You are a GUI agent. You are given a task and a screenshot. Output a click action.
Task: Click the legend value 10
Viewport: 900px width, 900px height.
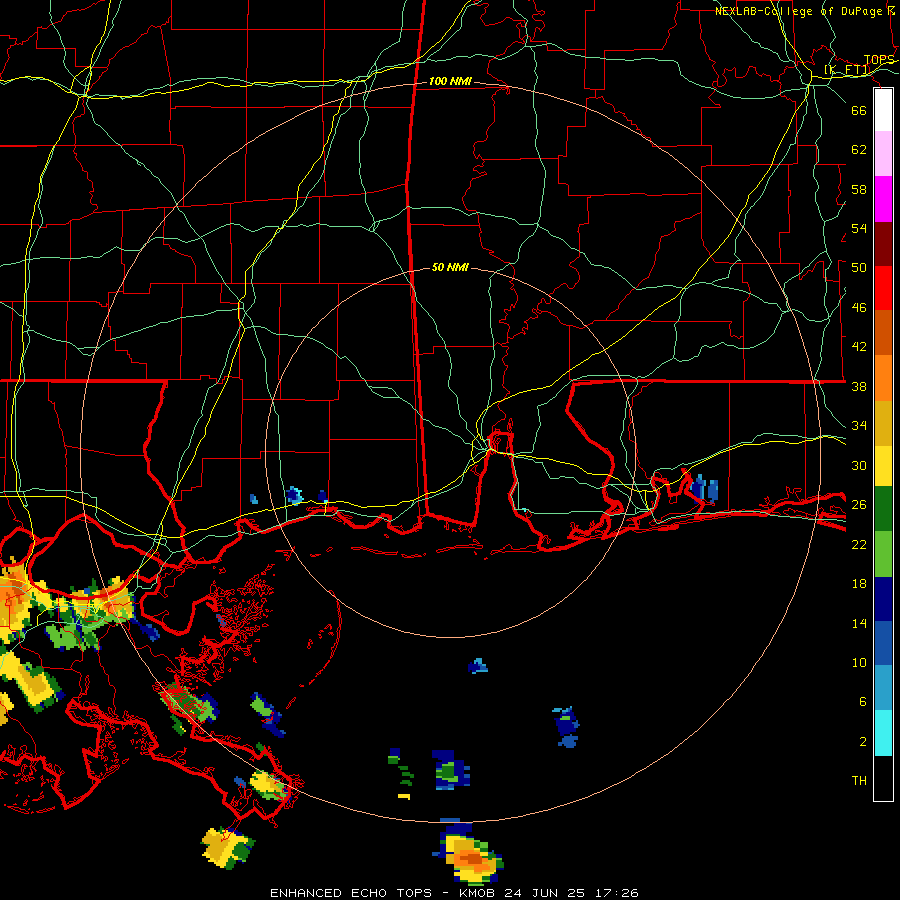(859, 662)
